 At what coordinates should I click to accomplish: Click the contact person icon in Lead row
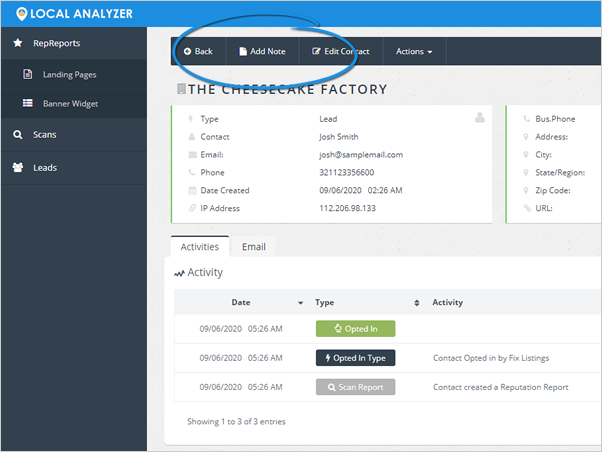479,118
